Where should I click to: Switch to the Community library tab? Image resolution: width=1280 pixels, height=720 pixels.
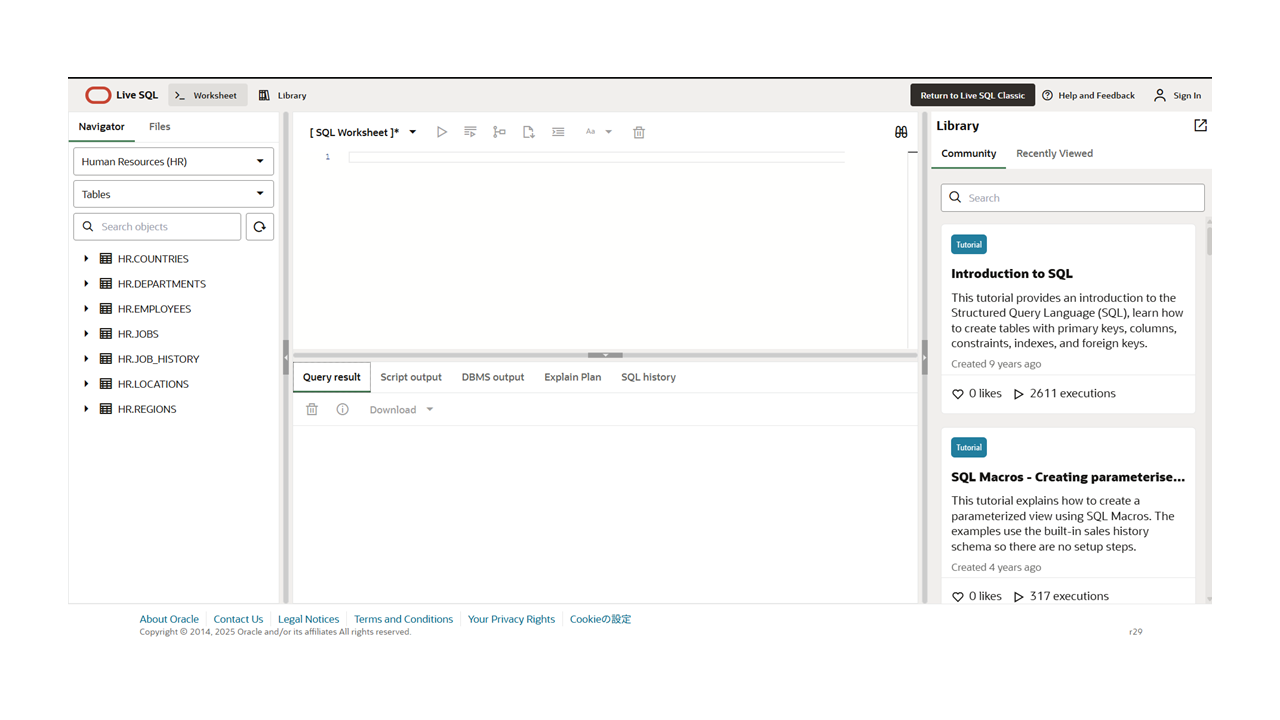point(969,154)
